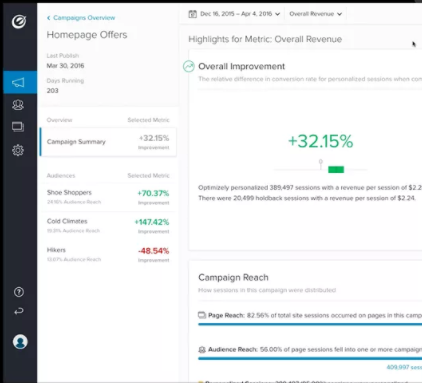
Task: Open the Pages screen sidebar icon
Action: 18,127
